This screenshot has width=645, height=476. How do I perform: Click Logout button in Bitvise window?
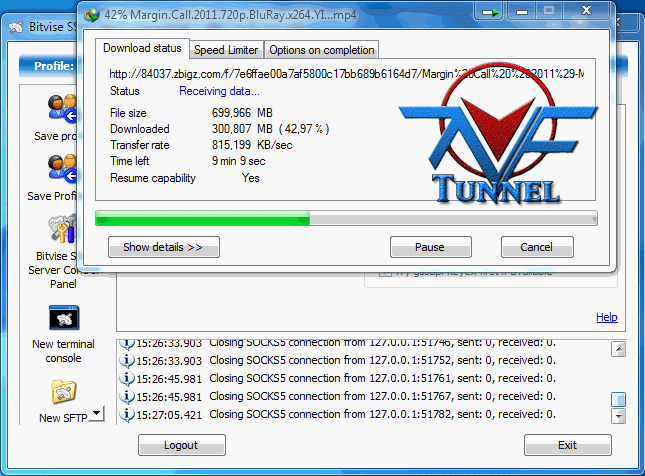tap(181, 445)
